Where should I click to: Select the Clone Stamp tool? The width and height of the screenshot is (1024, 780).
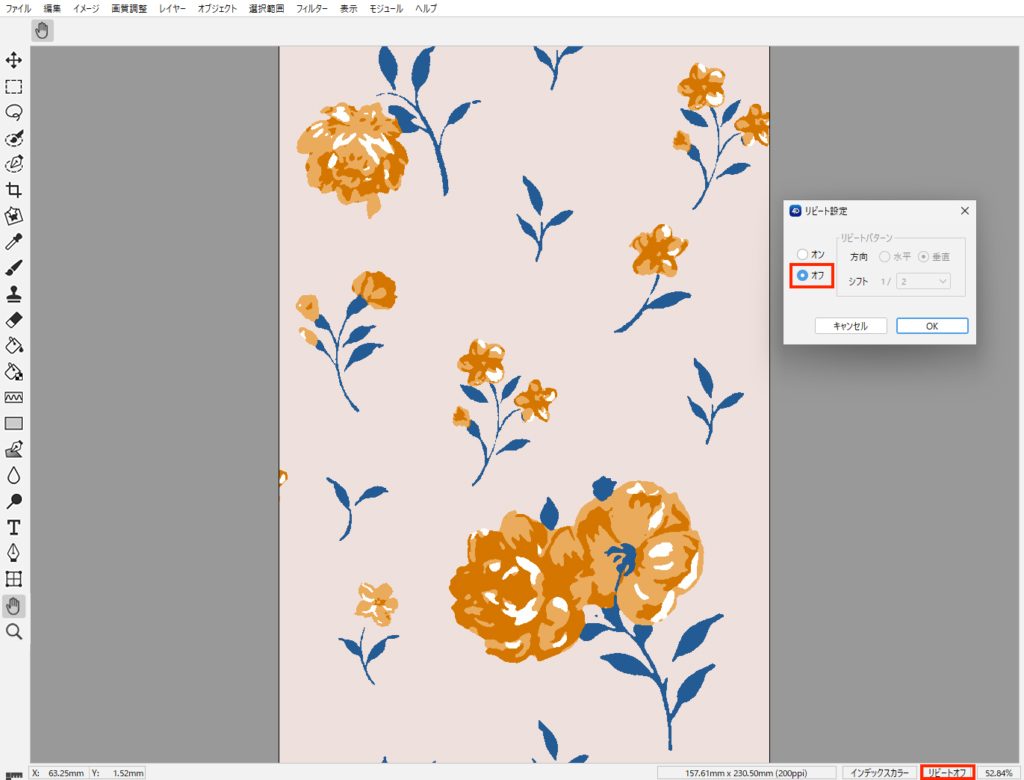[14, 294]
